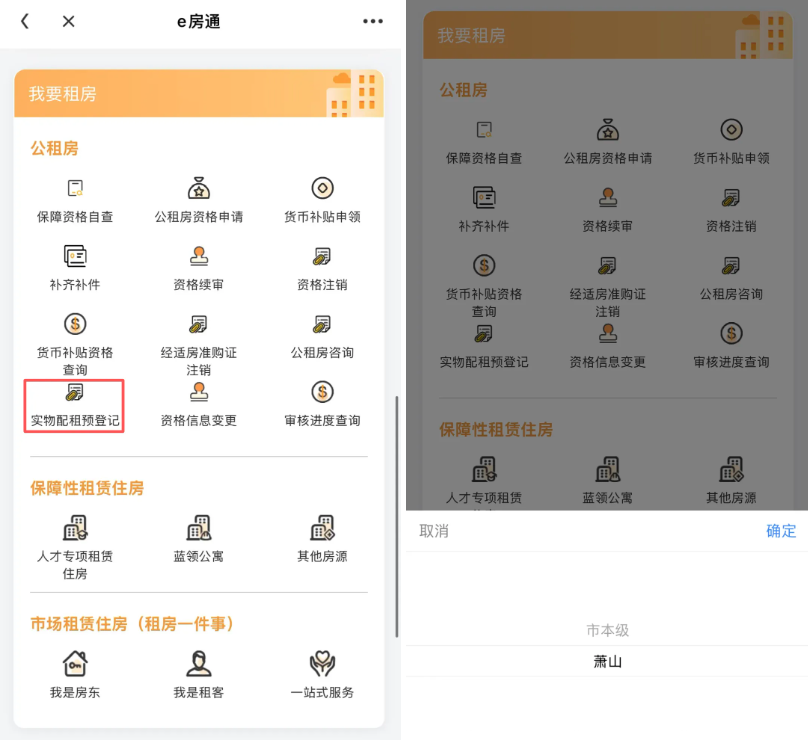This screenshot has height=741, width=808.
Task: Select the 公租房资格申请 application icon
Action: (x=198, y=198)
